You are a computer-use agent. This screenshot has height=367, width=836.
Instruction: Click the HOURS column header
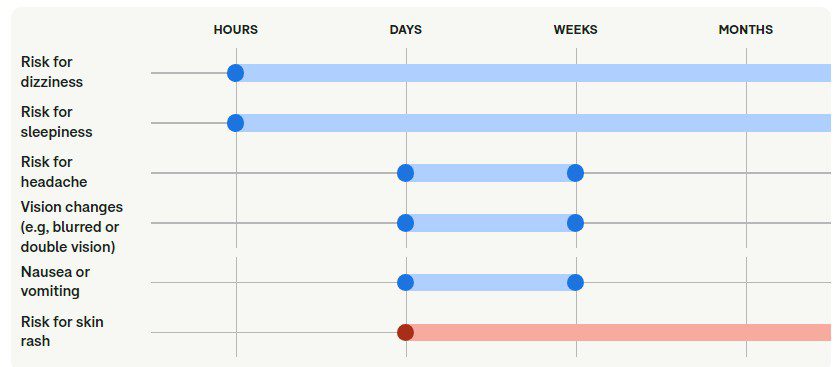(236, 30)
